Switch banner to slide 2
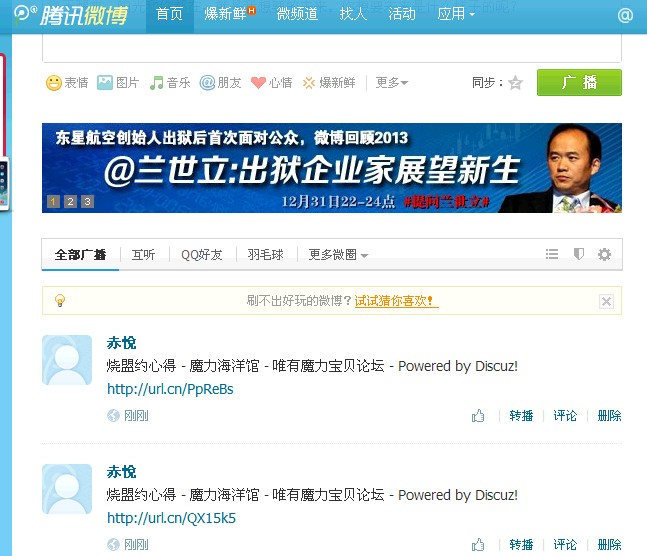This screenshot has height=556, width=647. pos(70,201)
